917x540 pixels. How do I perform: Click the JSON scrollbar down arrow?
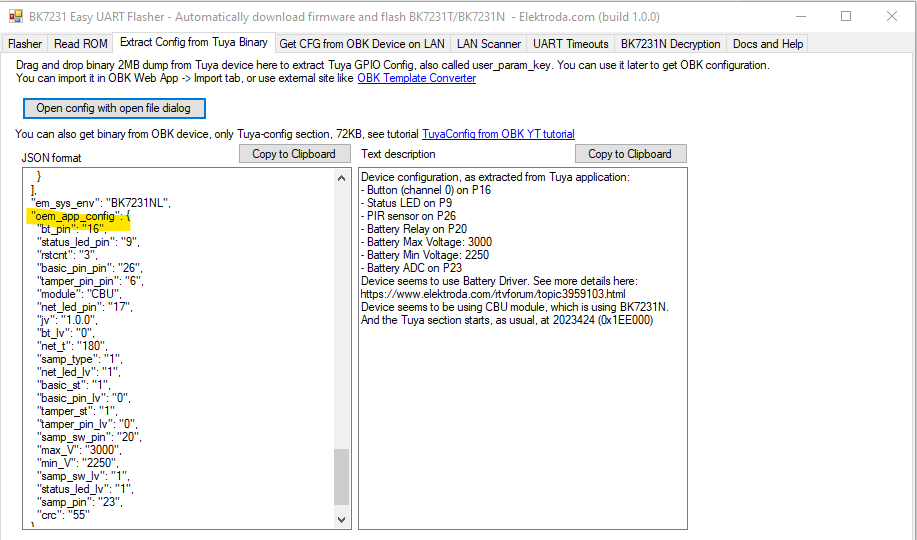click(x=342, y=520)
